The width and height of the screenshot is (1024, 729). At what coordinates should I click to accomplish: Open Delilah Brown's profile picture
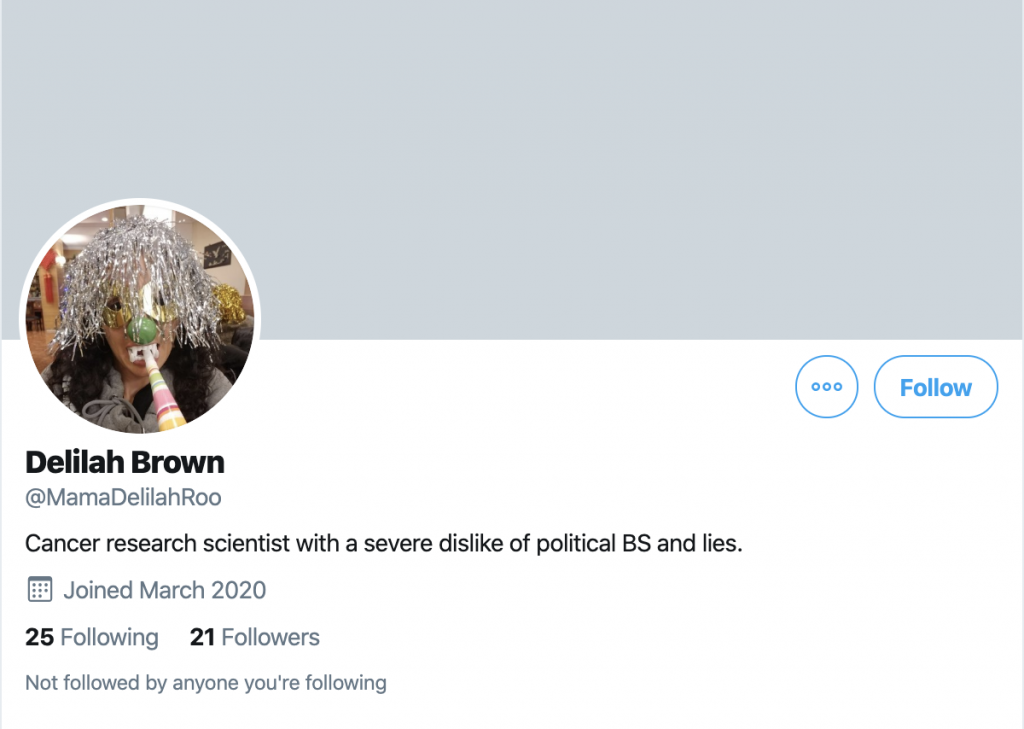tap(140, 318)
